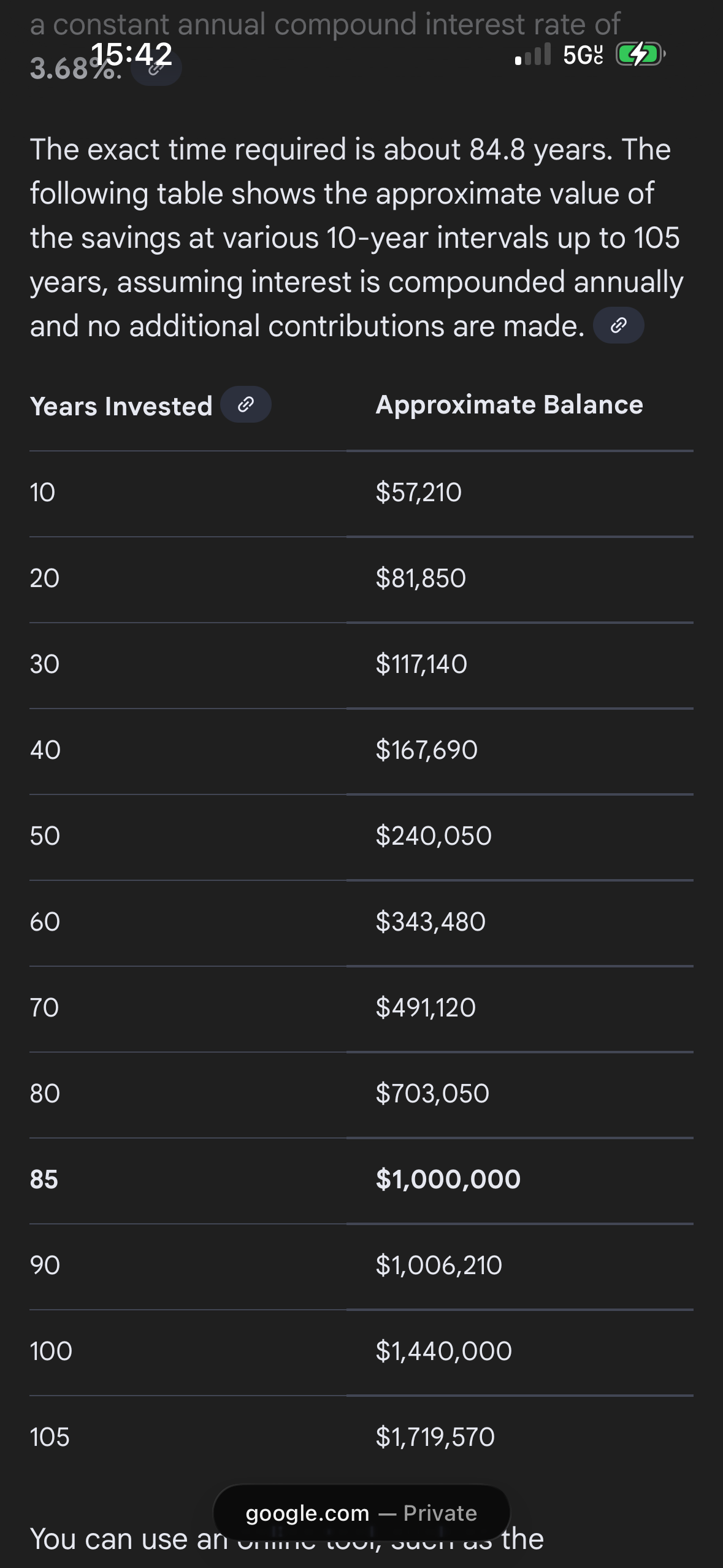Select the $57,210 balance for 10 years

point(418,492)
